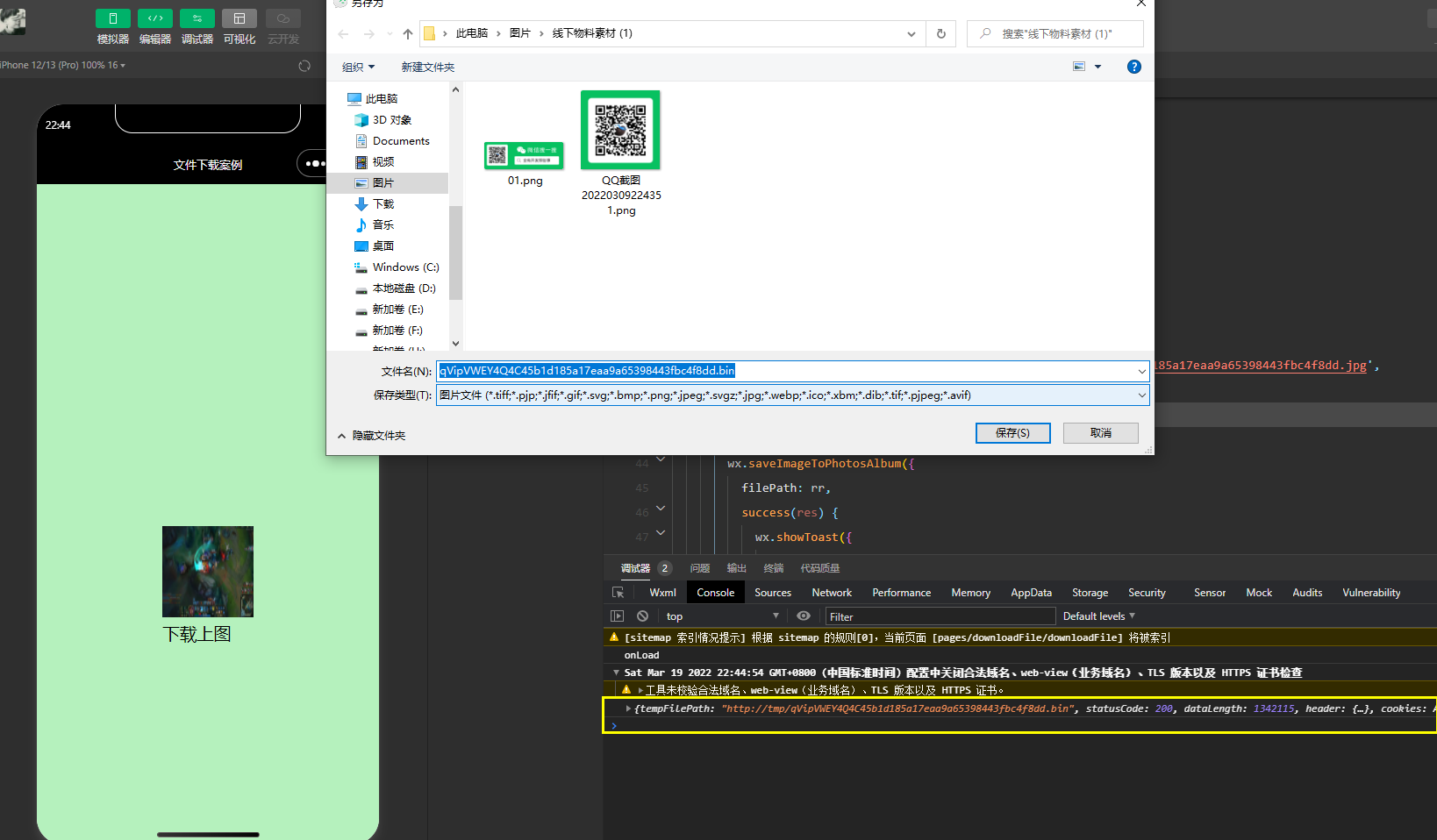Switch to the 终端 panel tab
1437x840 pixels.
[774, 568]
